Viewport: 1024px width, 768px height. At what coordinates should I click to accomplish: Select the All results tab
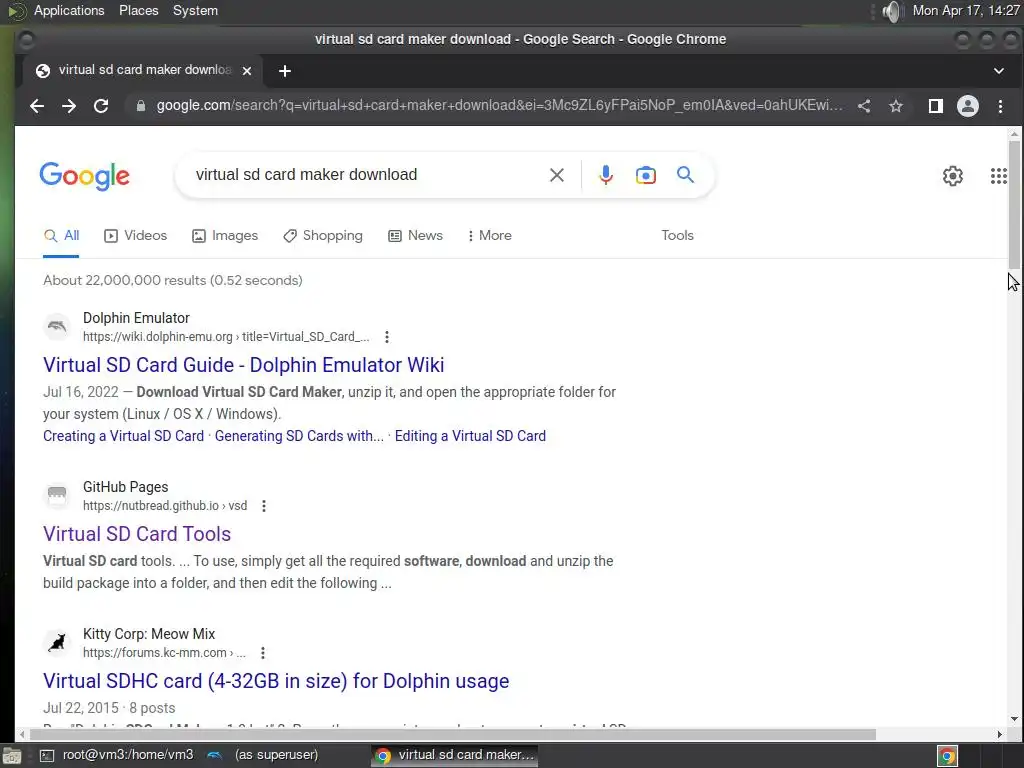pyautogui.click(x=61, y=236)
